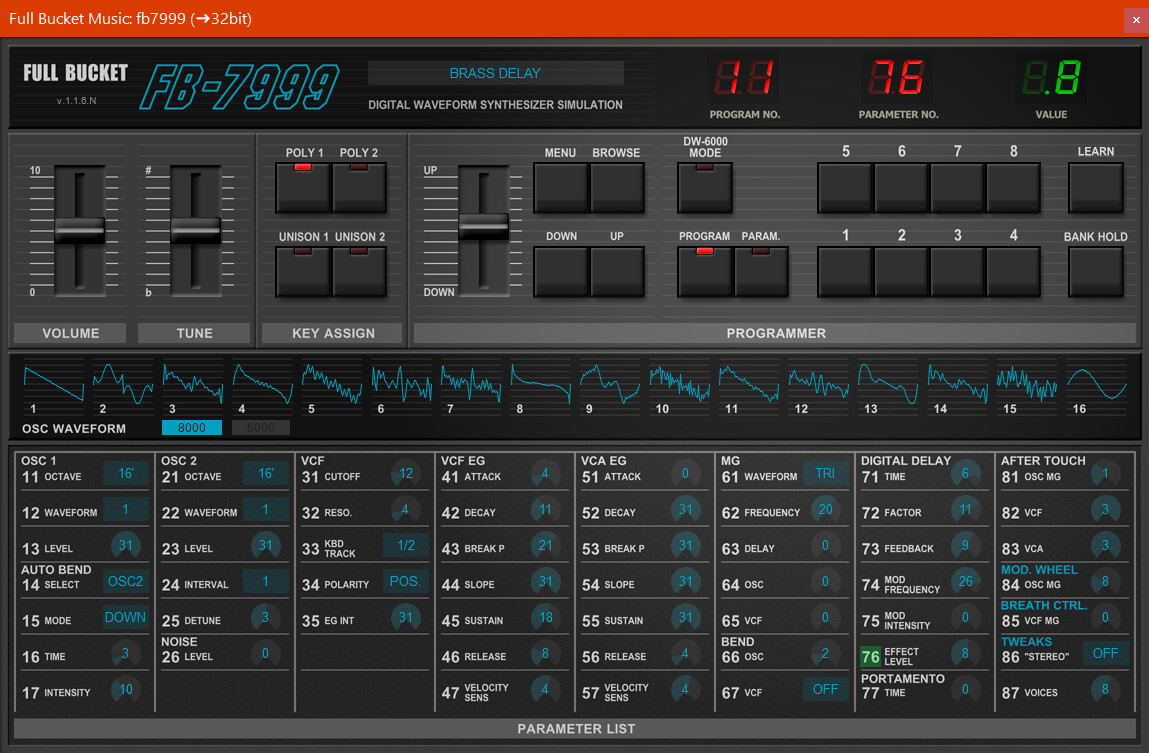Enable Poly 1 key assign mode
Screen dimensions: 1149x753
coord(303,188)
